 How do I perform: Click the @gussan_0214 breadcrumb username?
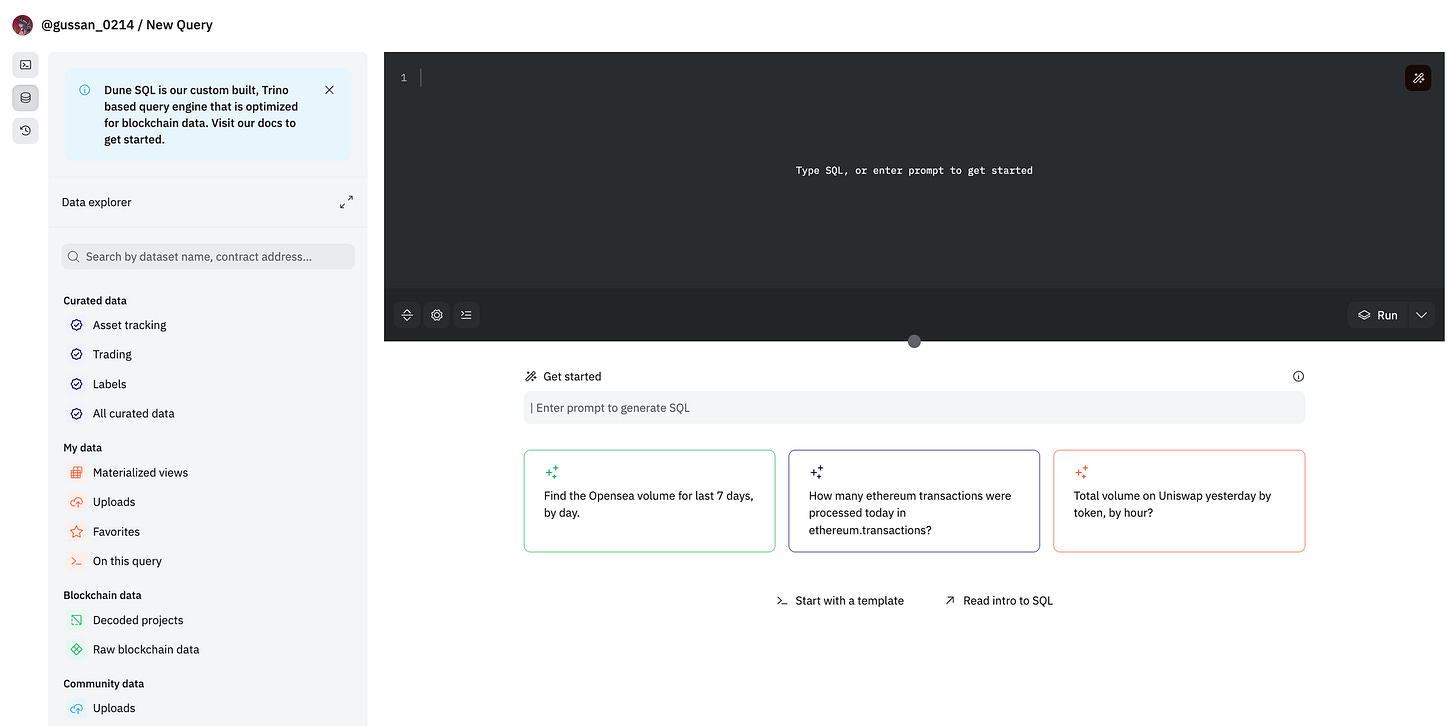87,25
